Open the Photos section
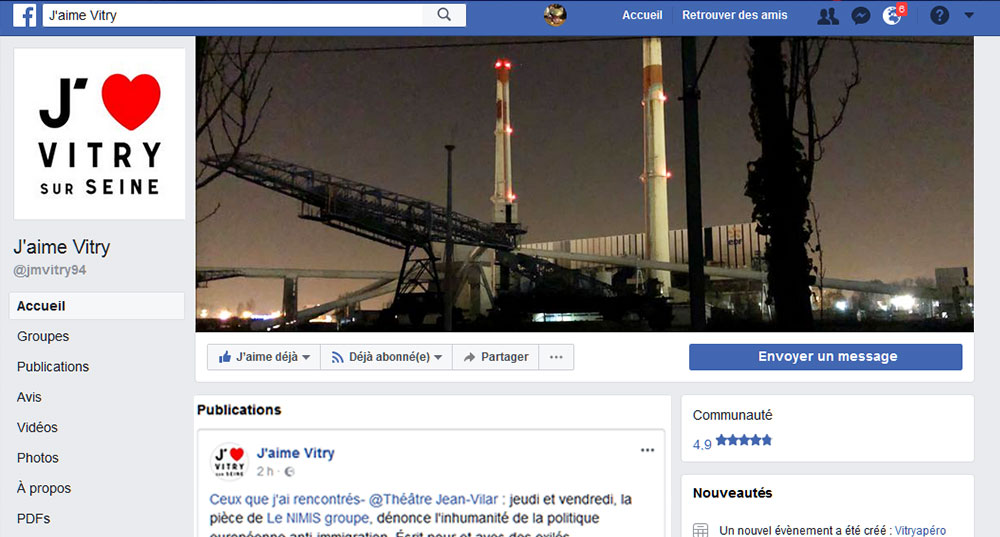Image resolution: width=1000 pixels, height=537 pixels. (x=38, y=458)
